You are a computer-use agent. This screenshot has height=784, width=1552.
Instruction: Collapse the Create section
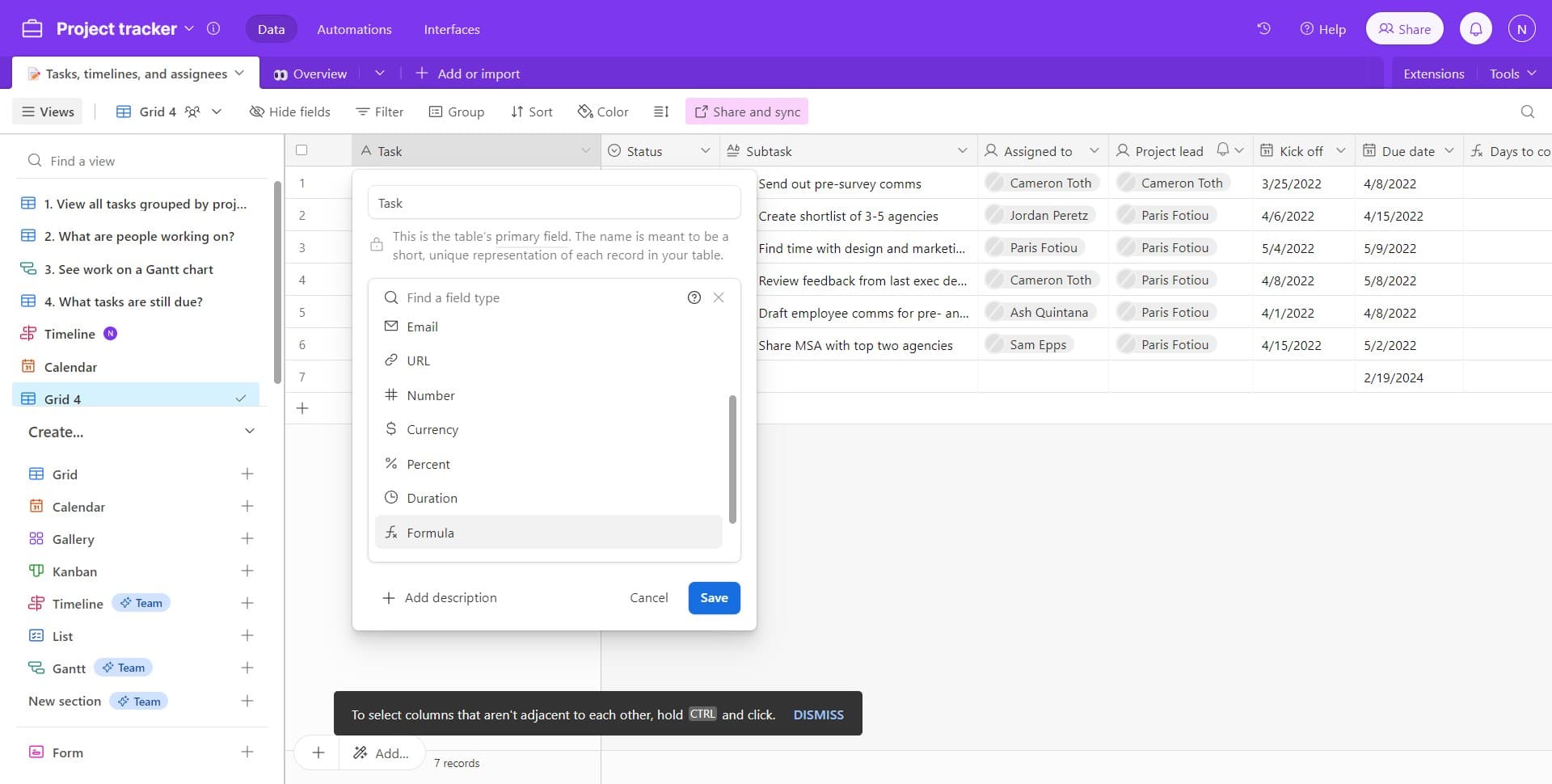[249, 432]
